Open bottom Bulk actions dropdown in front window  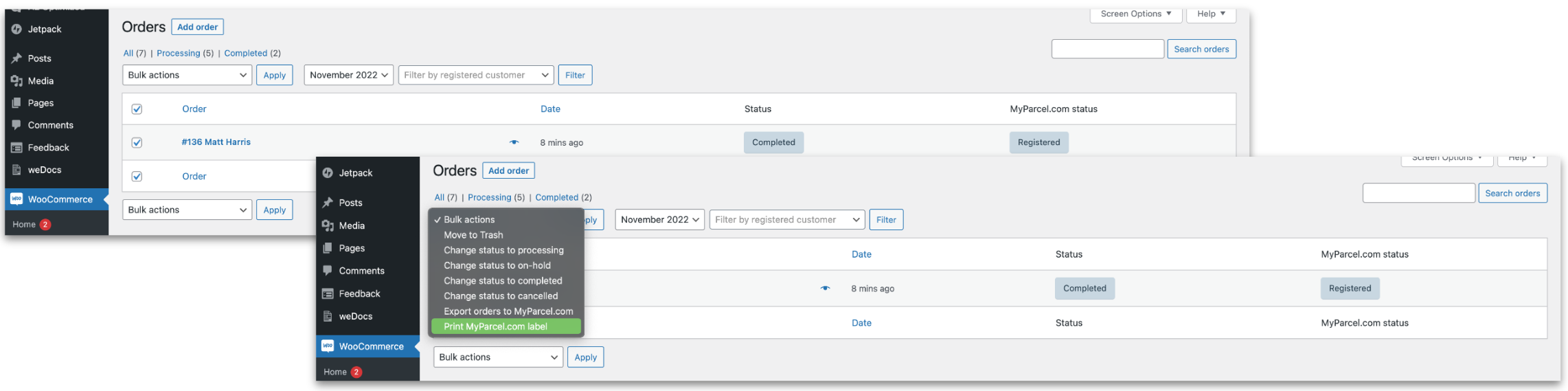[x=498, y=357]
